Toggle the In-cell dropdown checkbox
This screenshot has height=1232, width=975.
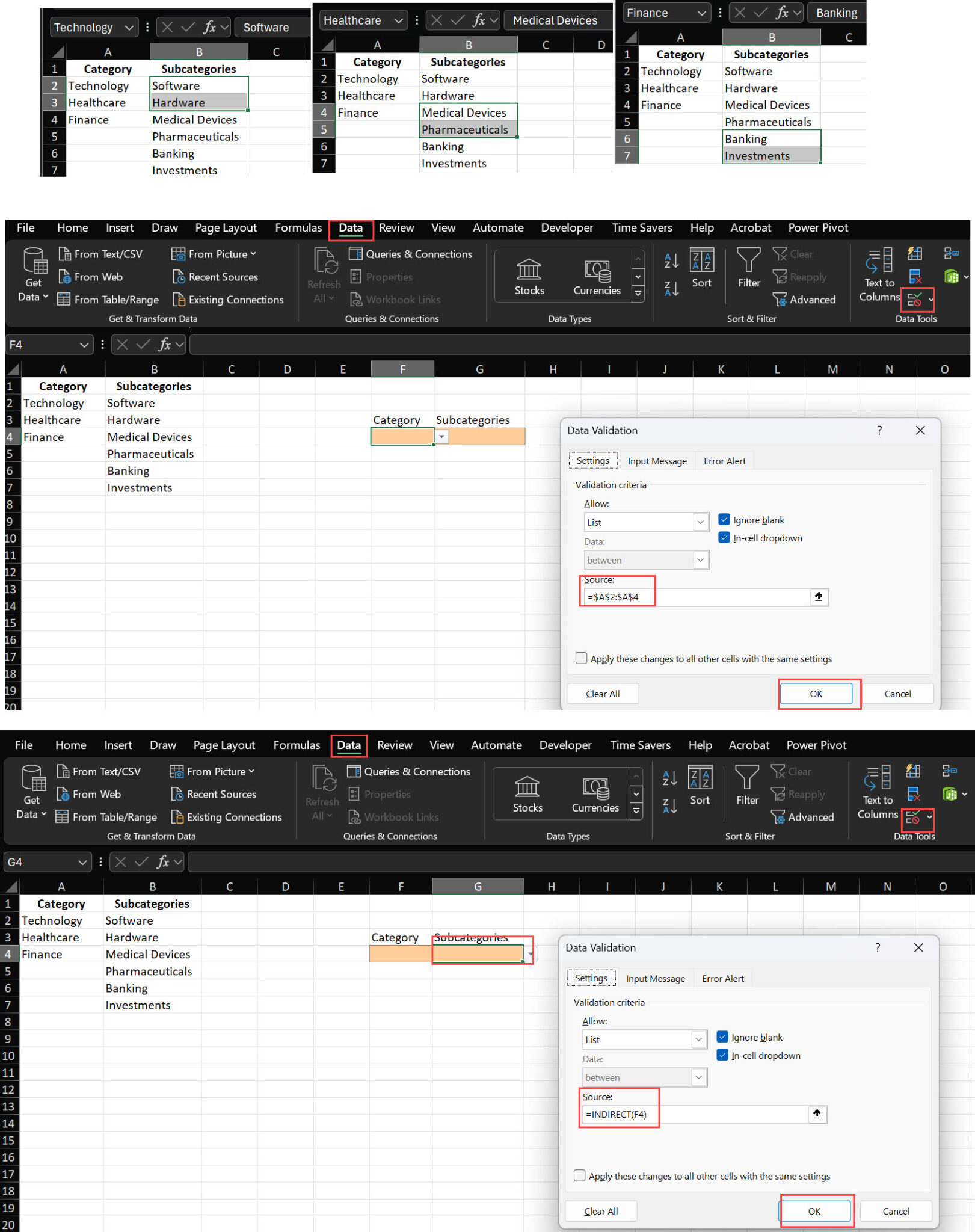tap(724, 538)
